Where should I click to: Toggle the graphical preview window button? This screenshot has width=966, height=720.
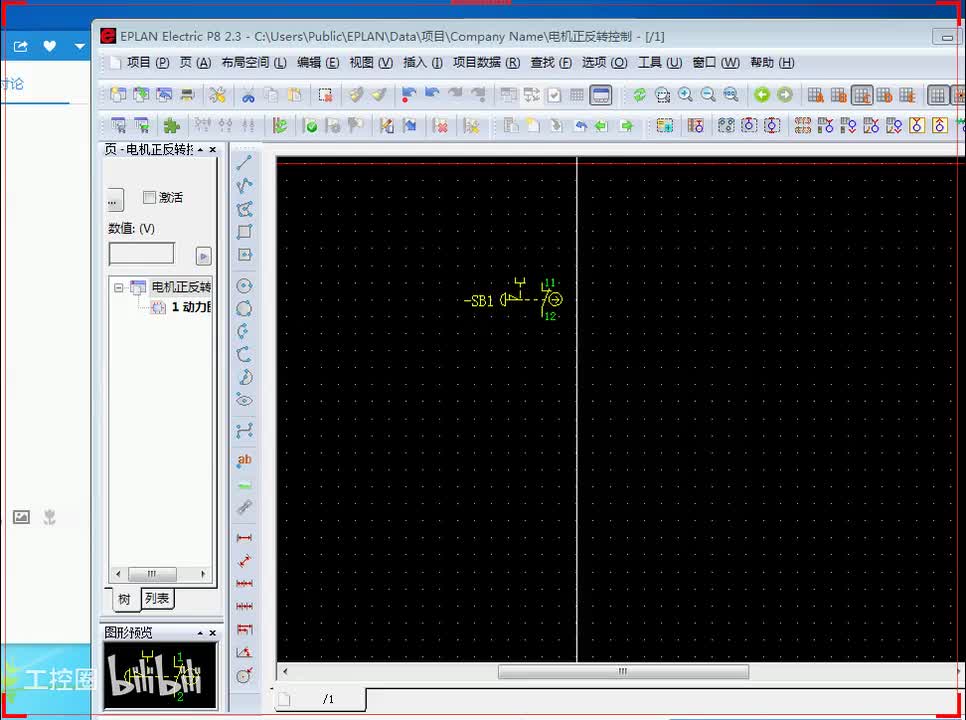point(601,95)
